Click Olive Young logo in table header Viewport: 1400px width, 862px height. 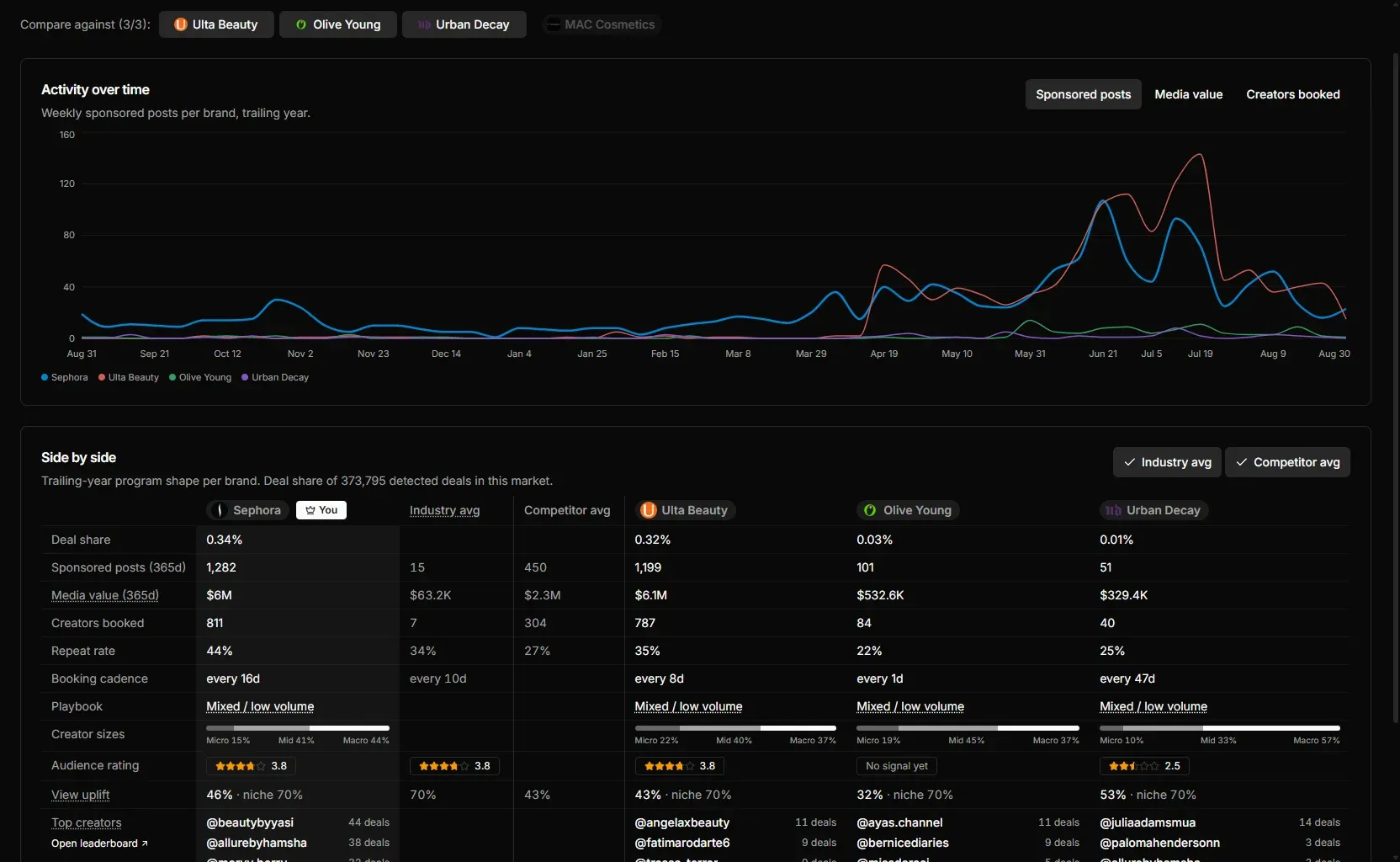coord(870,510)
